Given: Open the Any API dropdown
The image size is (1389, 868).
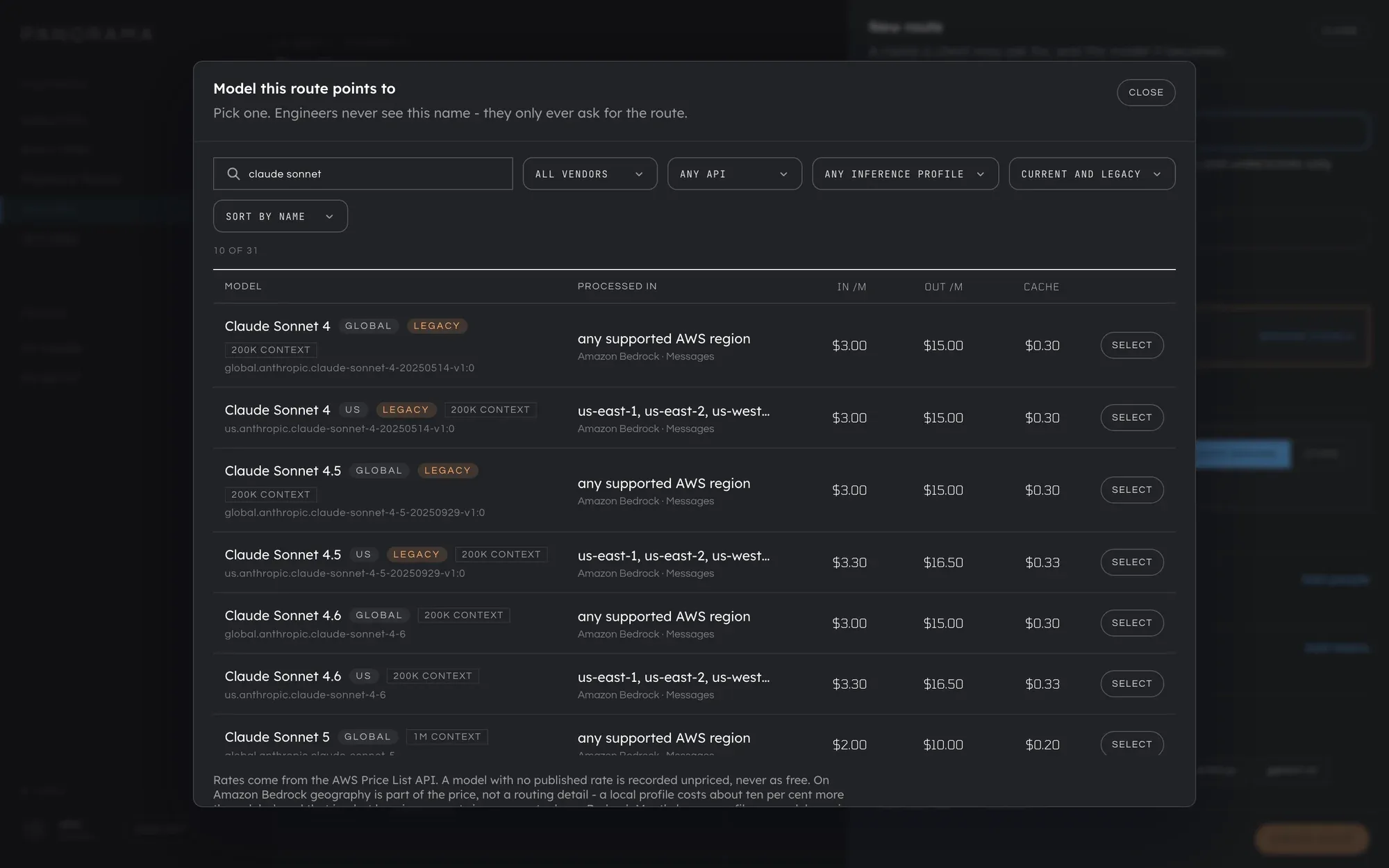Looking at the screenshot, I should point(734,174).
